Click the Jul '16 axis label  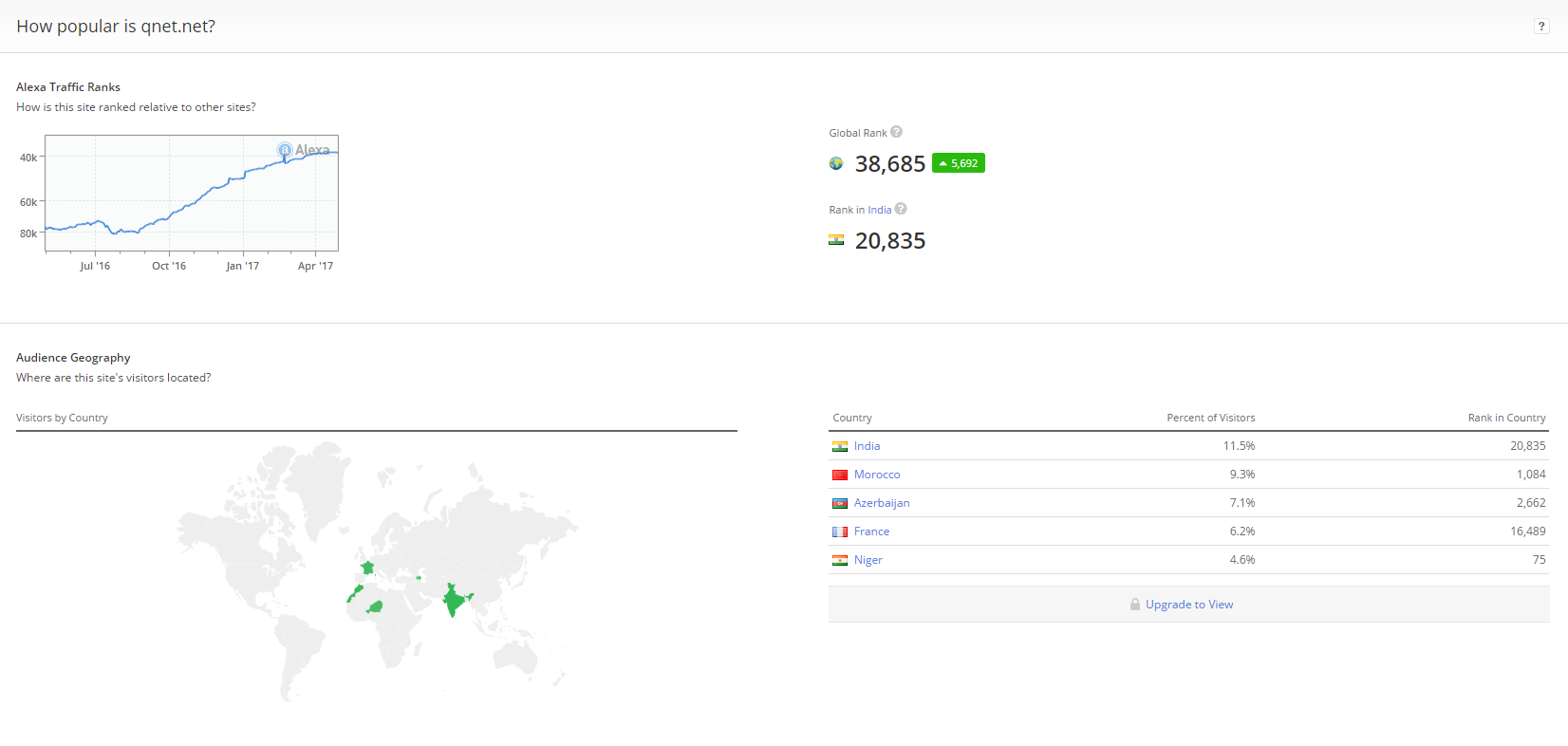pyautogui.click(x=95, y=266)
